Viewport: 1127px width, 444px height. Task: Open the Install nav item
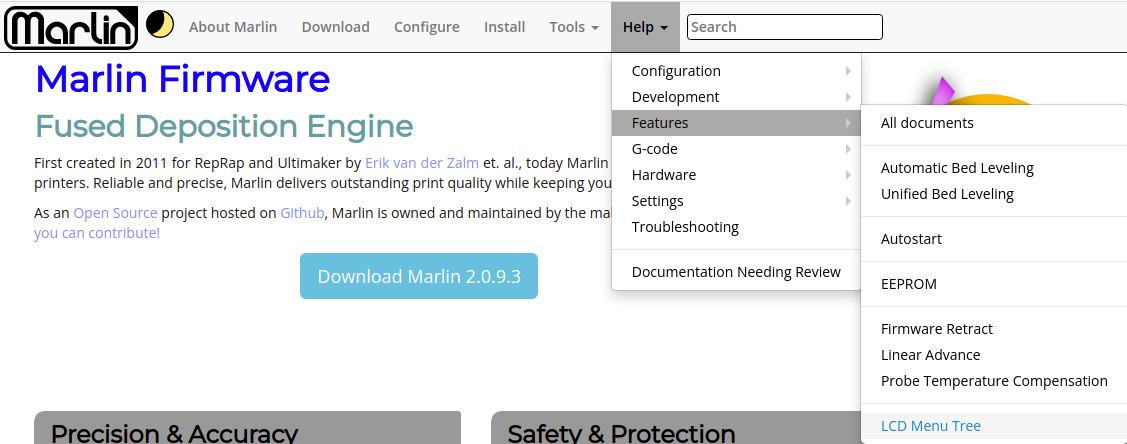pyautogui.click(x=505, y=27)
